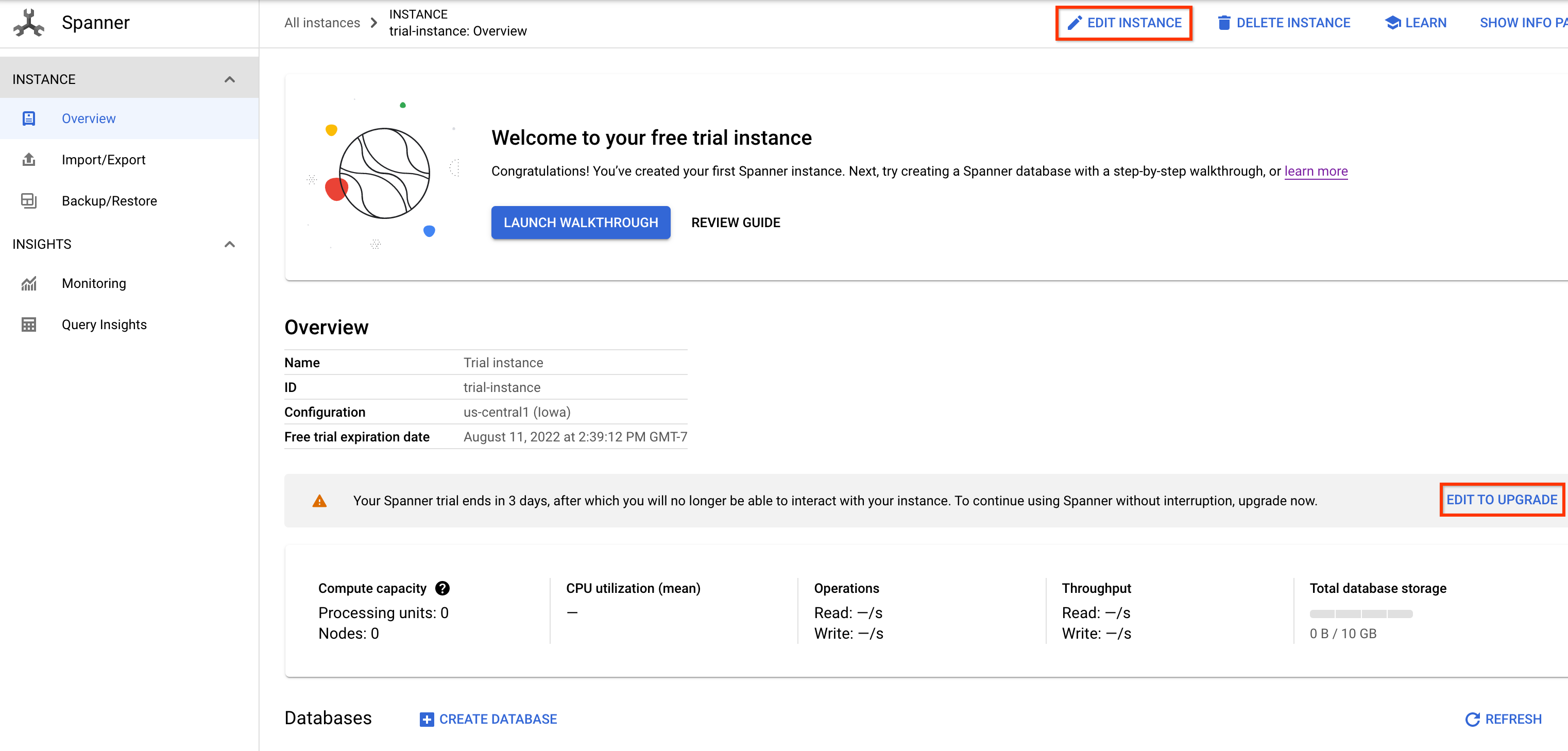This screenshot has width=1568, height=751.
Task: Click the Monitoring bar chart icon
Action: coord(29,284)
